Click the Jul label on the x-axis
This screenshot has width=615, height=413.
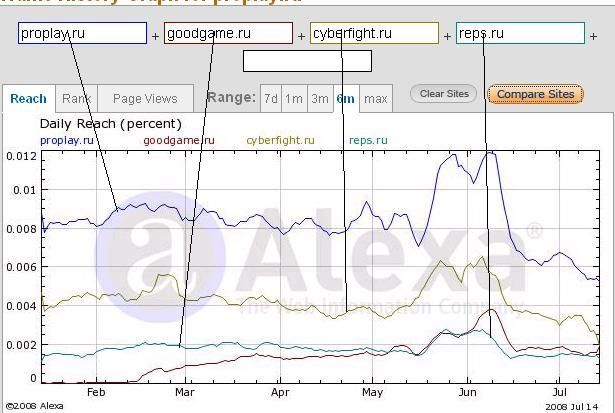560,392
